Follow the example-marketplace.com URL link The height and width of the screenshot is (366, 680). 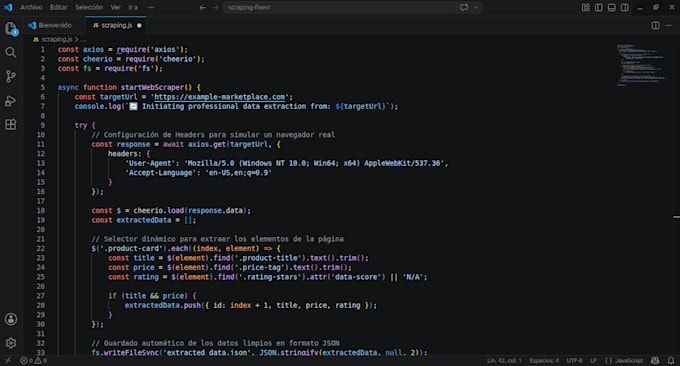click(220, 97)
